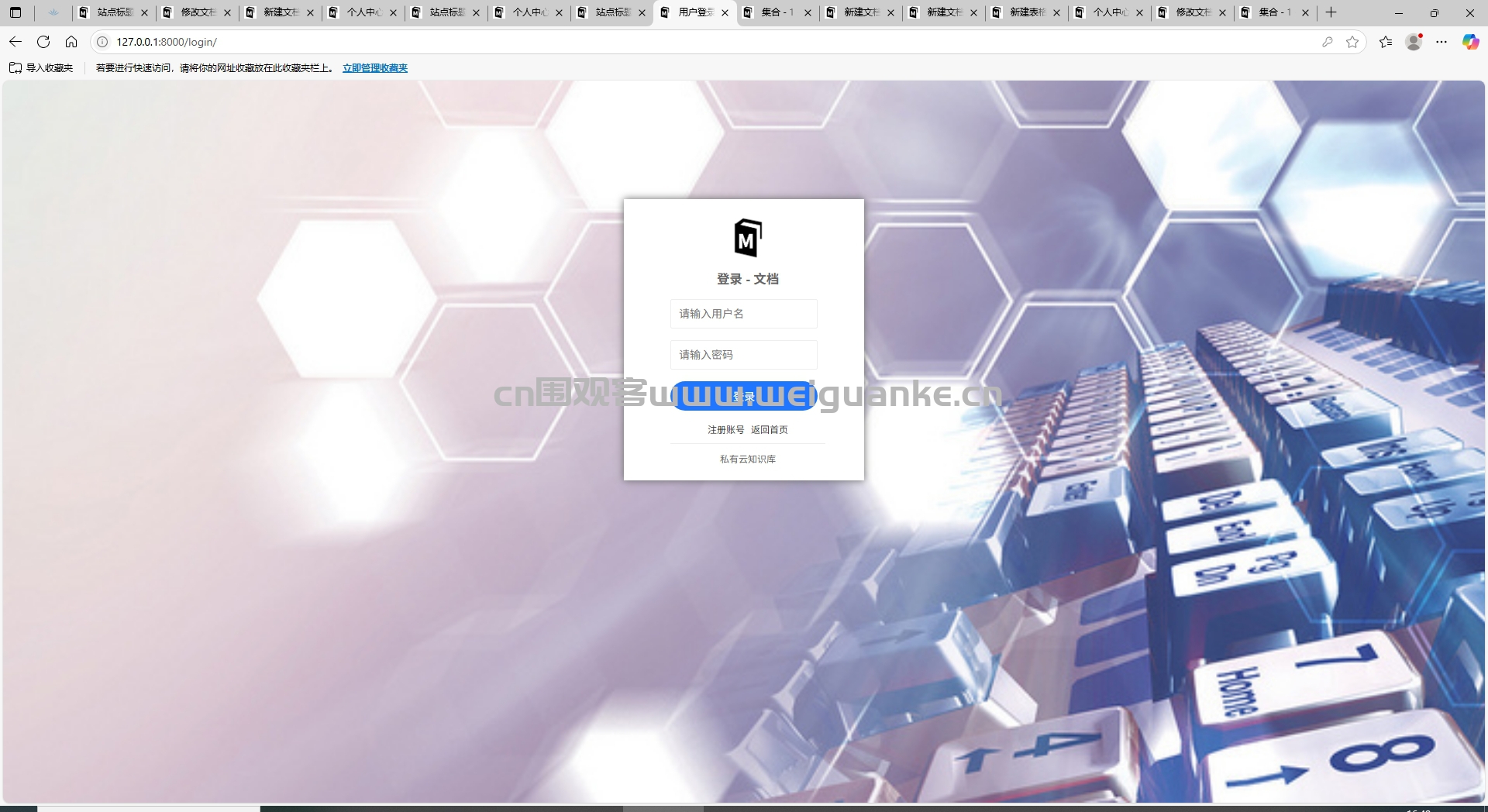This screenshot has height=812, width=1488.
Task: Open the browser home page icon
Action: pos(71,42)
